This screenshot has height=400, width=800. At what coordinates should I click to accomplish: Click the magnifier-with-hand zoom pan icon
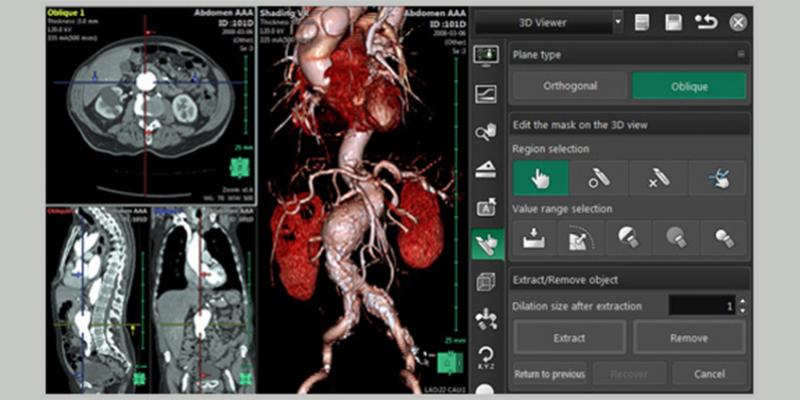pos(487,131)
